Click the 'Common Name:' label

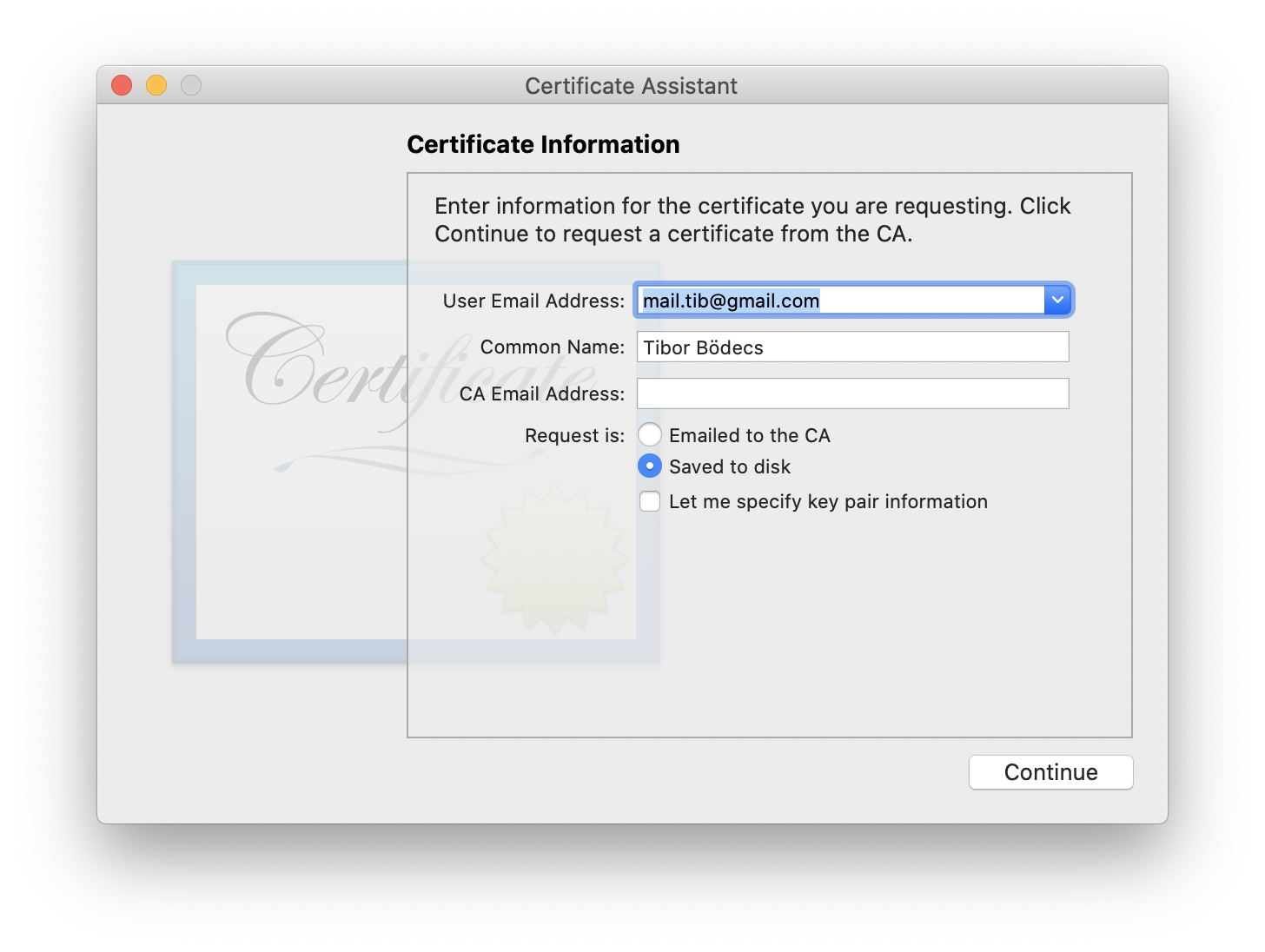[553, 347]
